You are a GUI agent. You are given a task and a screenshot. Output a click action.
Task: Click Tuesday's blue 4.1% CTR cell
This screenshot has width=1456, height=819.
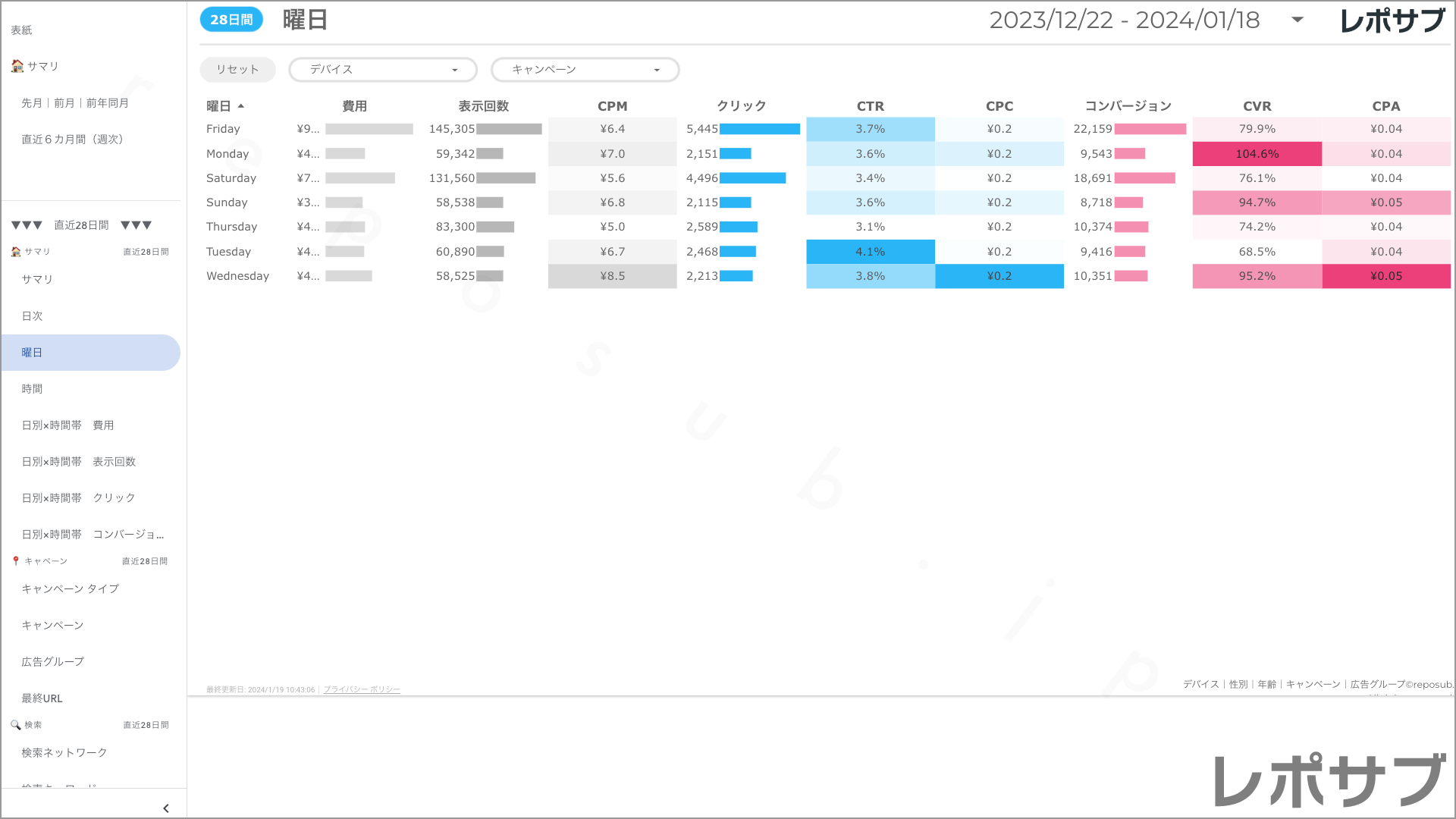[x=870, y=252]
